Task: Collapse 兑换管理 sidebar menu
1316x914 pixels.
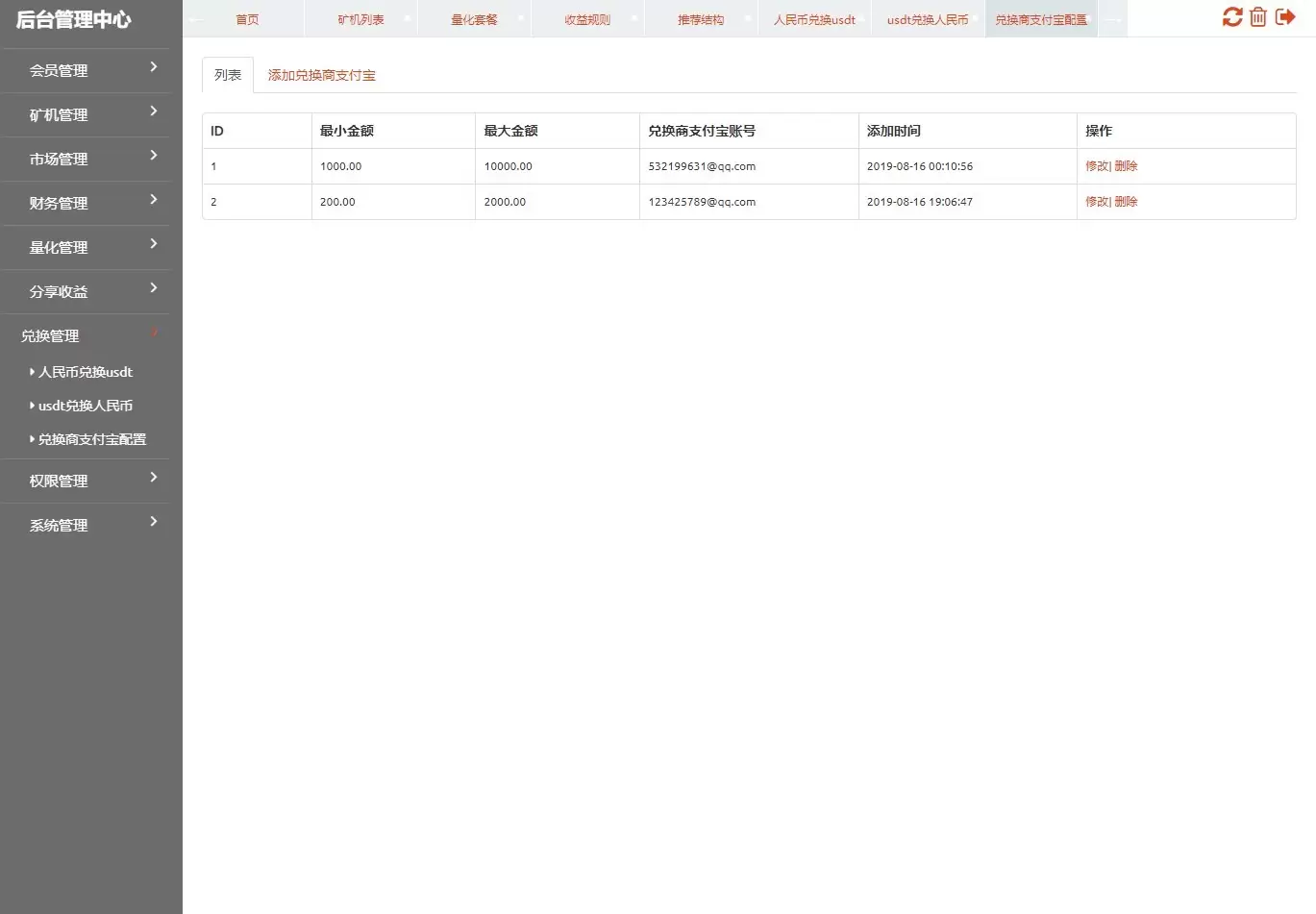Action: tap(86, 335)
